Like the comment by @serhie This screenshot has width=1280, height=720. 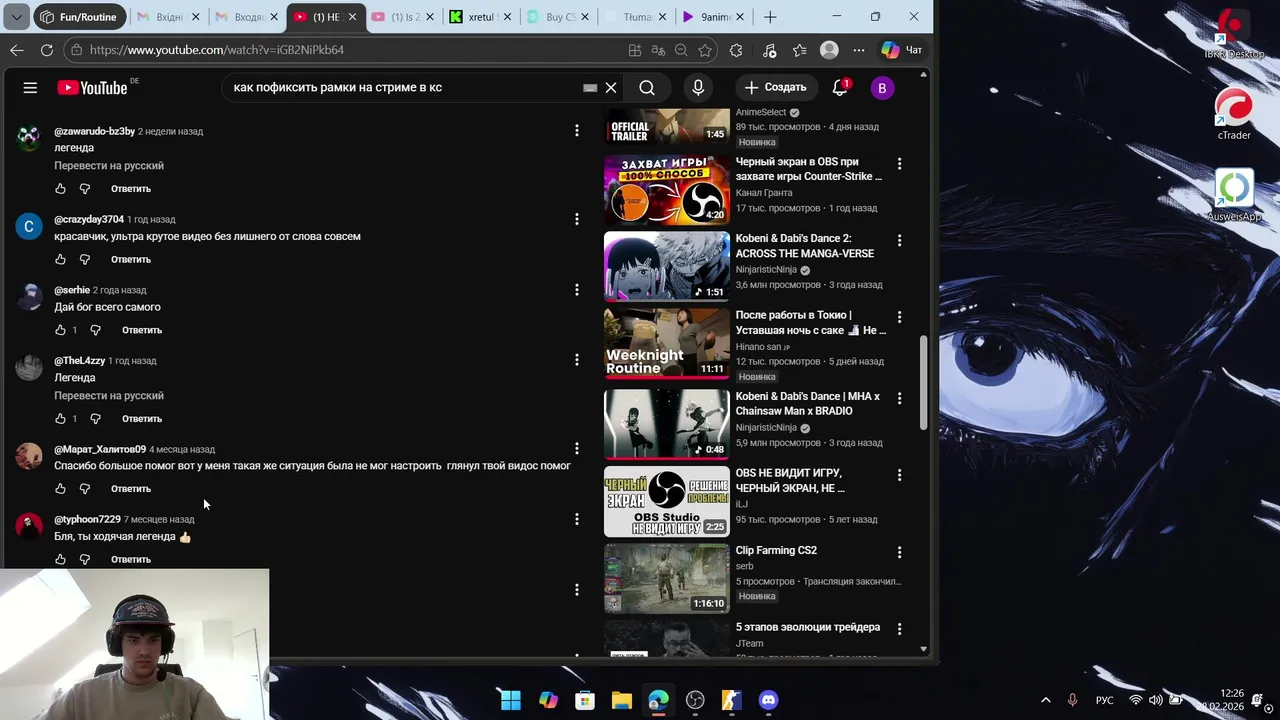[60, 330]
